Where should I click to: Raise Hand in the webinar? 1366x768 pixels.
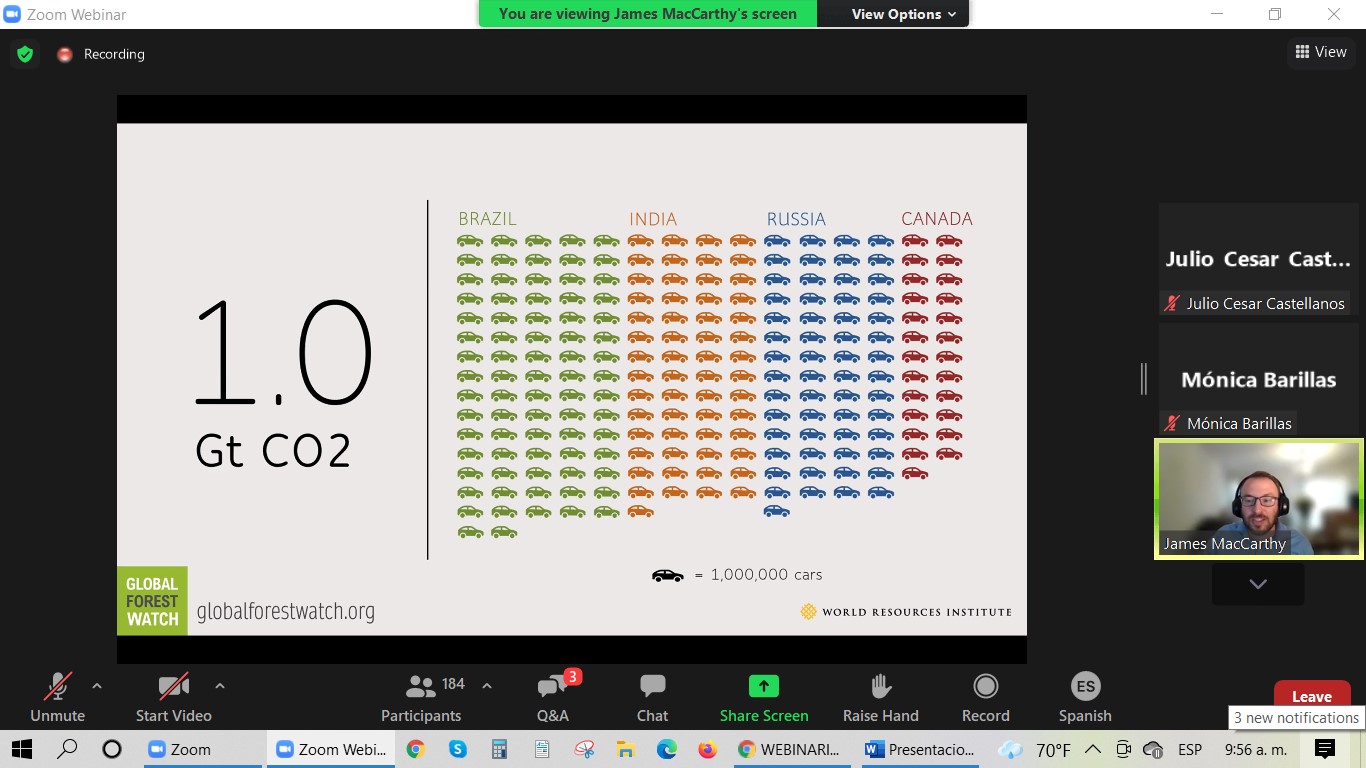click(x=880, y=697)
